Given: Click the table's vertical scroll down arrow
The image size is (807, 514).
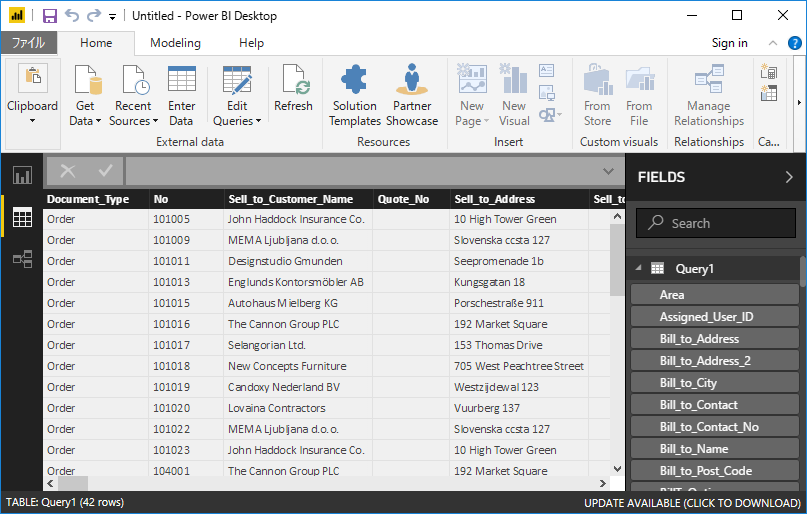Looking at the screenshot, I should [x=617, y=469].
